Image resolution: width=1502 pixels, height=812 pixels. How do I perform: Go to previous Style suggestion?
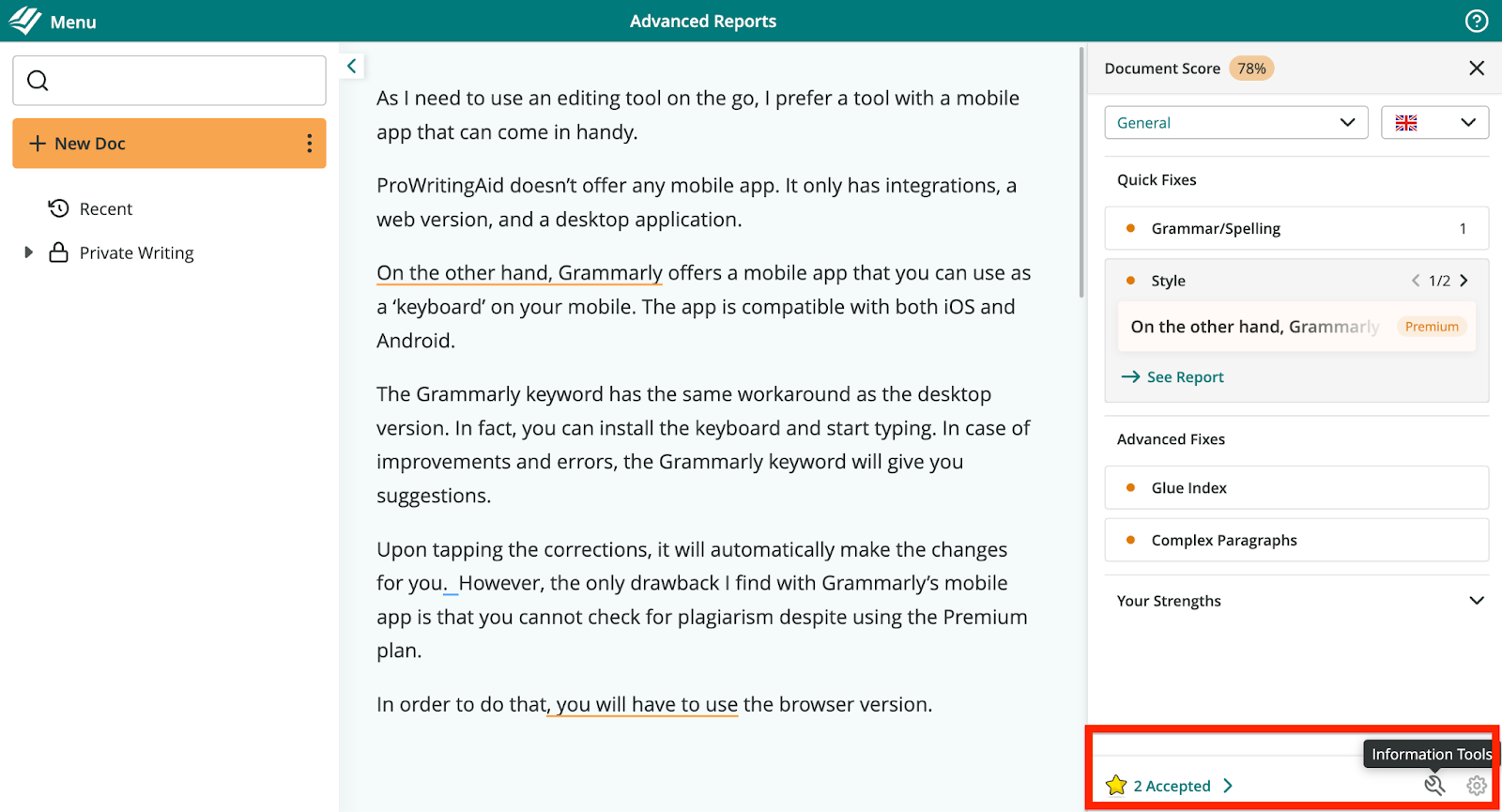[1416, 281]
